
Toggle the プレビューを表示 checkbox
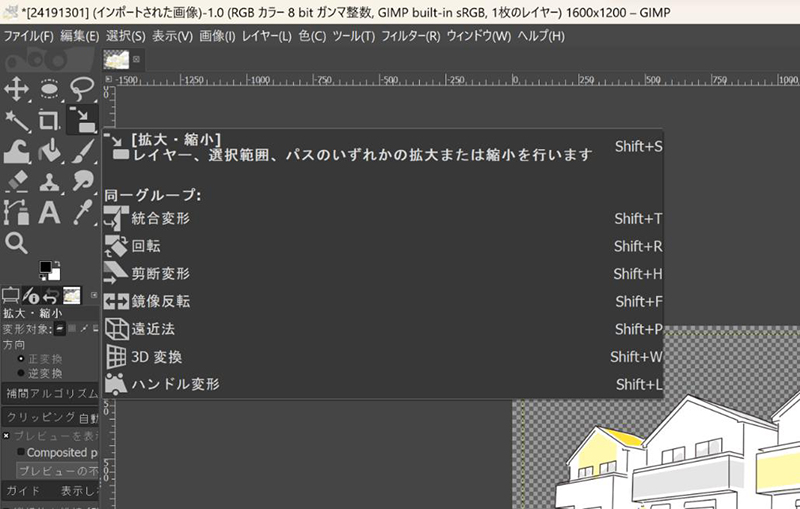pyautogui.click(x=6, y=436)
